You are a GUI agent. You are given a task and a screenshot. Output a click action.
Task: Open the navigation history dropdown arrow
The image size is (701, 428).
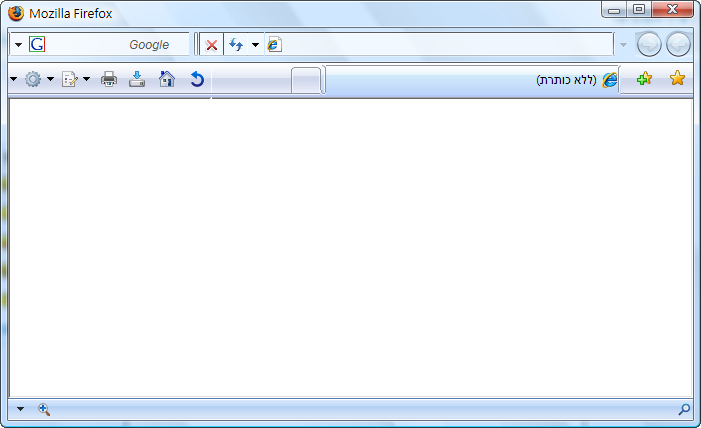click(x=623, y=45)
